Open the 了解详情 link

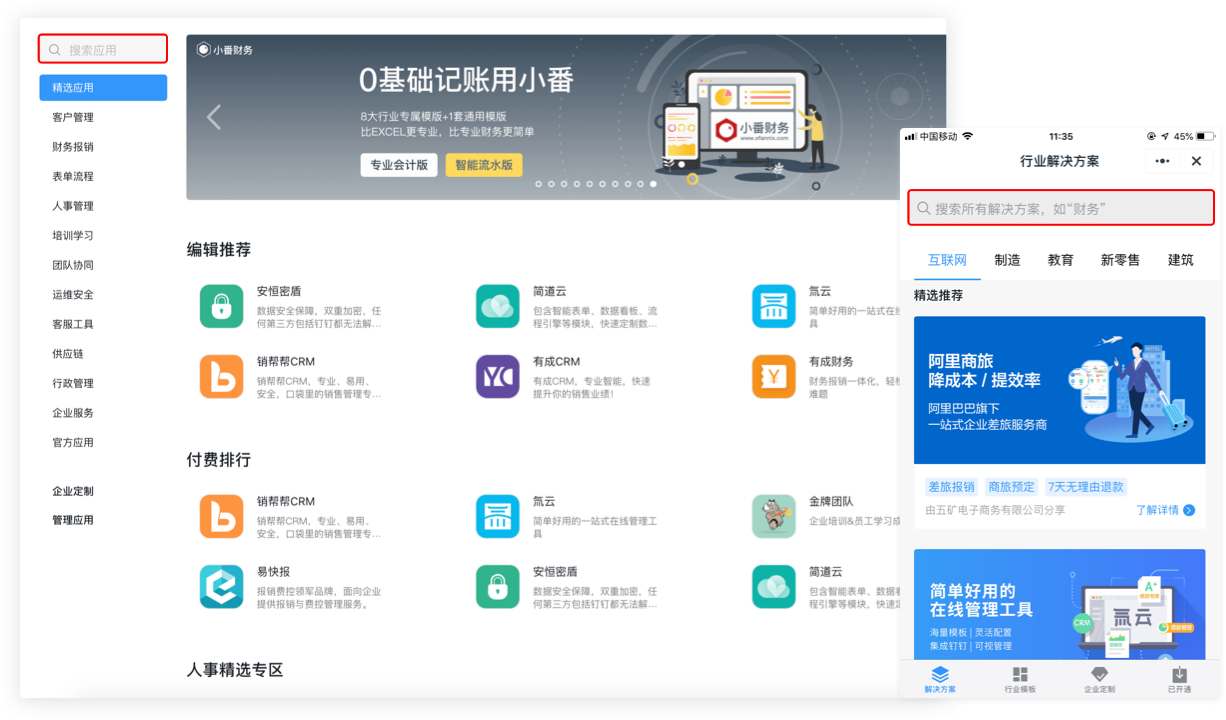click(x=1157, y=510)
